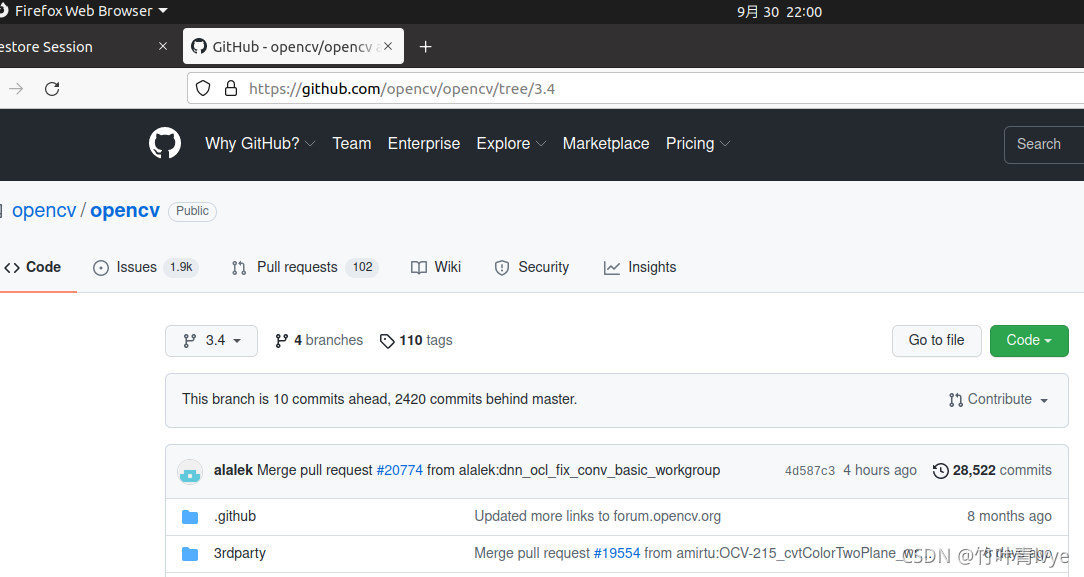The image size is (1084, 577).
Task: Click the 3rdparty folder icon
Action: click(190, 554)
